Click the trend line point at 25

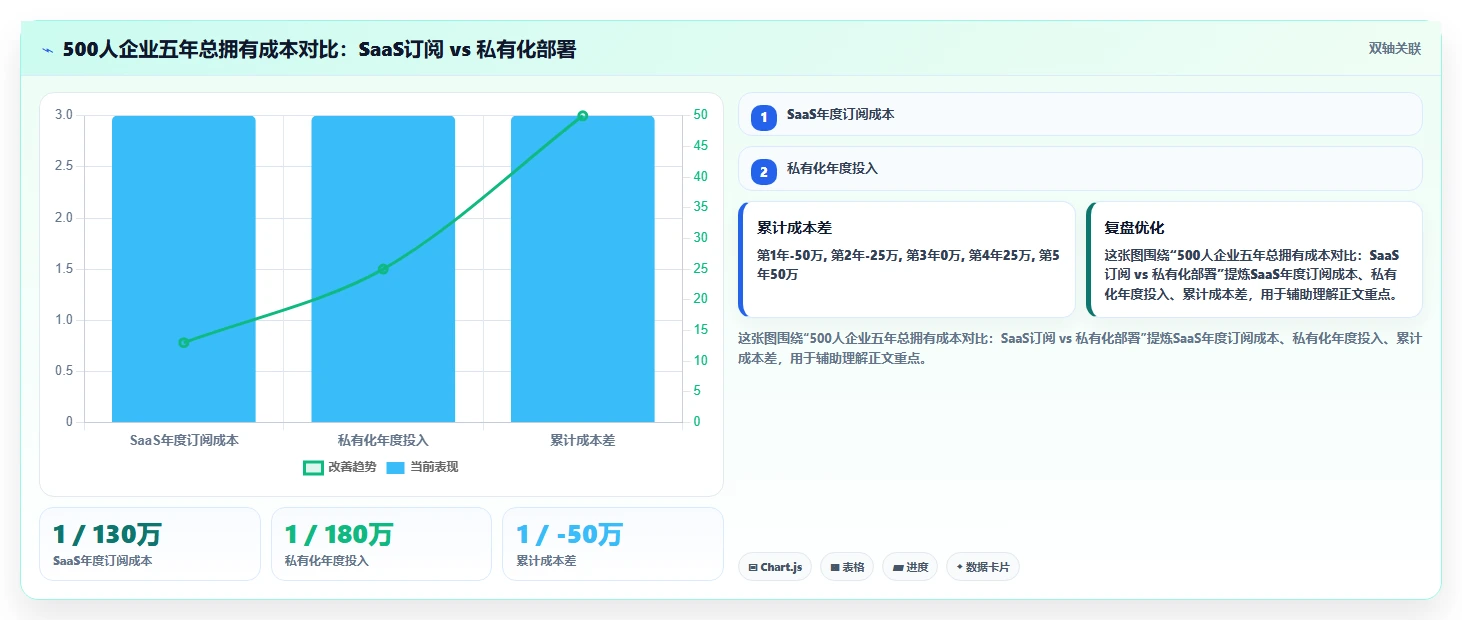[383, 269]
